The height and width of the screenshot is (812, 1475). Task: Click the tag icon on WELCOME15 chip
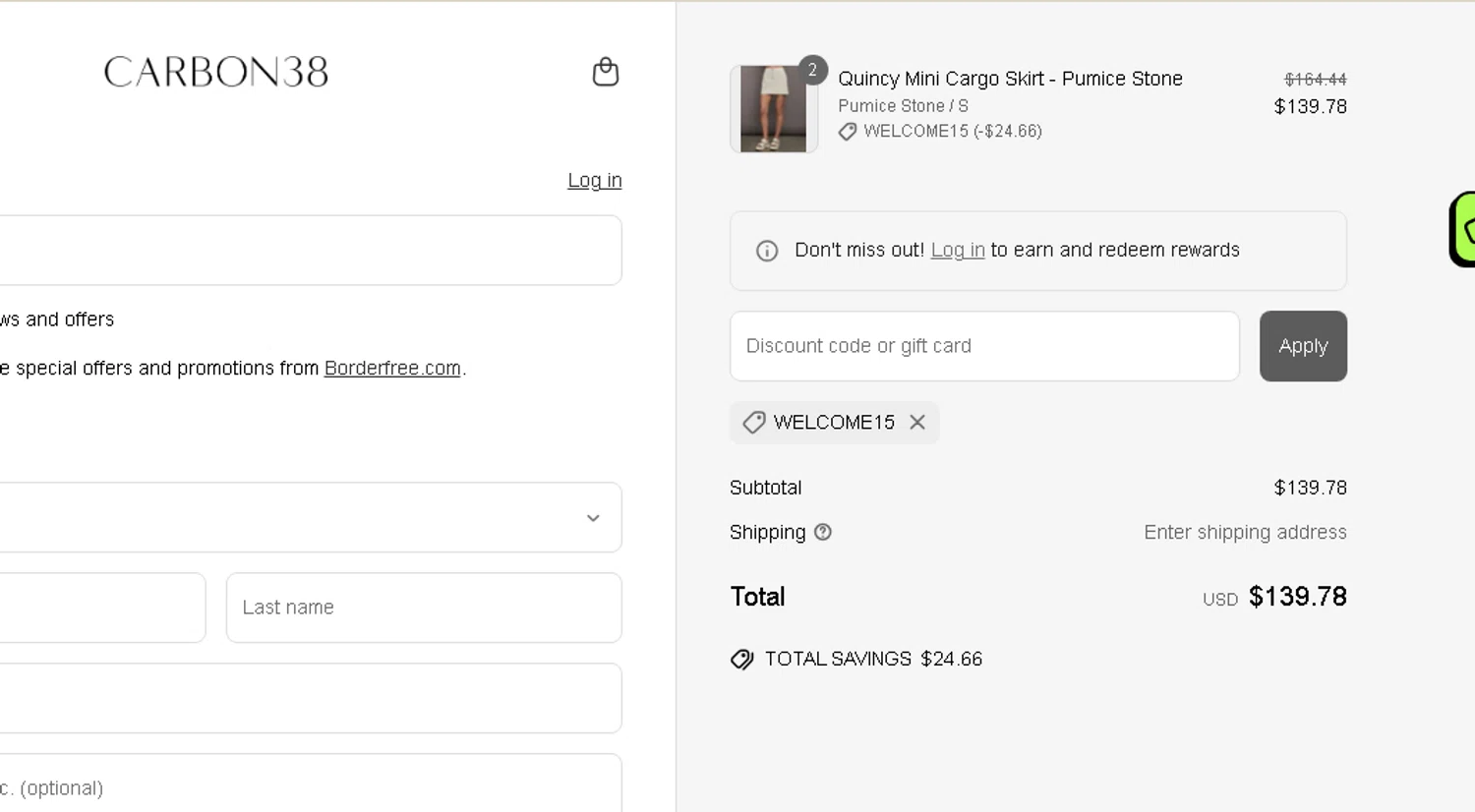point(754,422)
